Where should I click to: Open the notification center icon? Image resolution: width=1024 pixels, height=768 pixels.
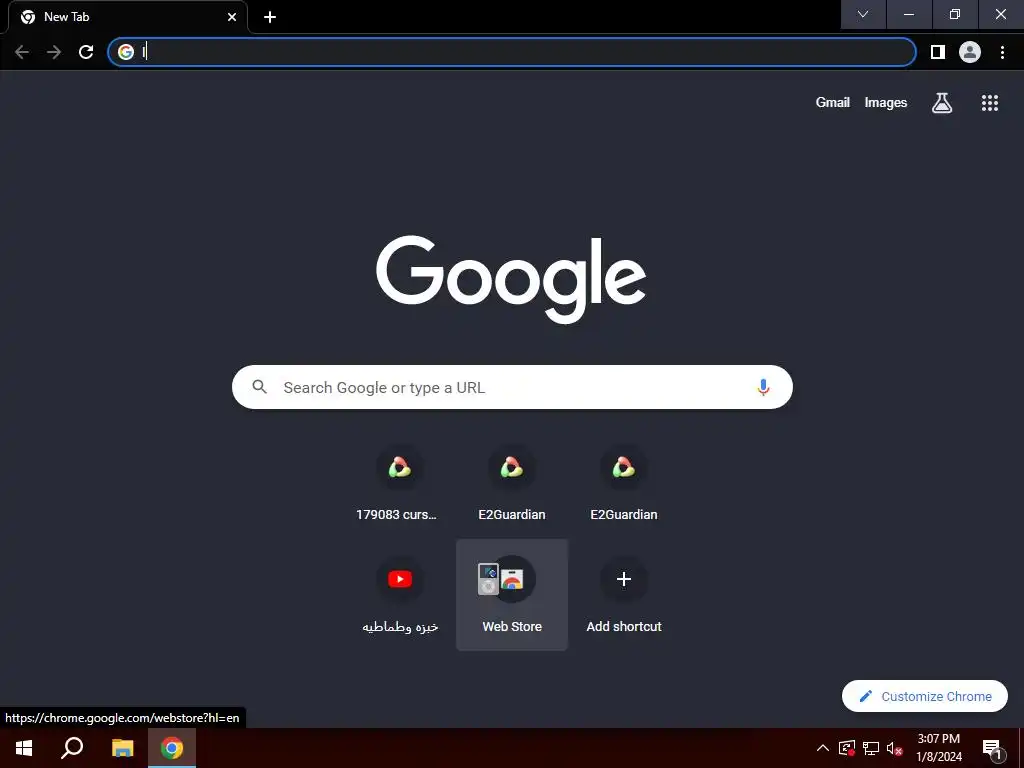tap(992, 748)
